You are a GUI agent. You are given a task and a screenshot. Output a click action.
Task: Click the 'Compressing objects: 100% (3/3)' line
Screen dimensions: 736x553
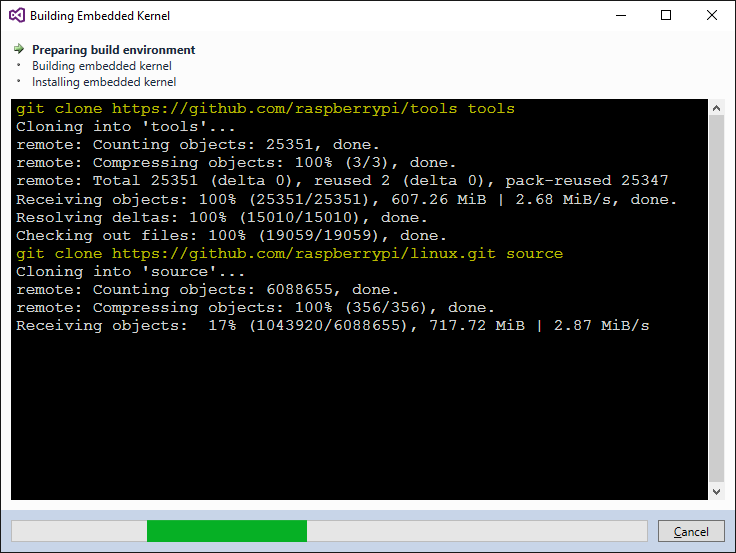pos(236,163)
